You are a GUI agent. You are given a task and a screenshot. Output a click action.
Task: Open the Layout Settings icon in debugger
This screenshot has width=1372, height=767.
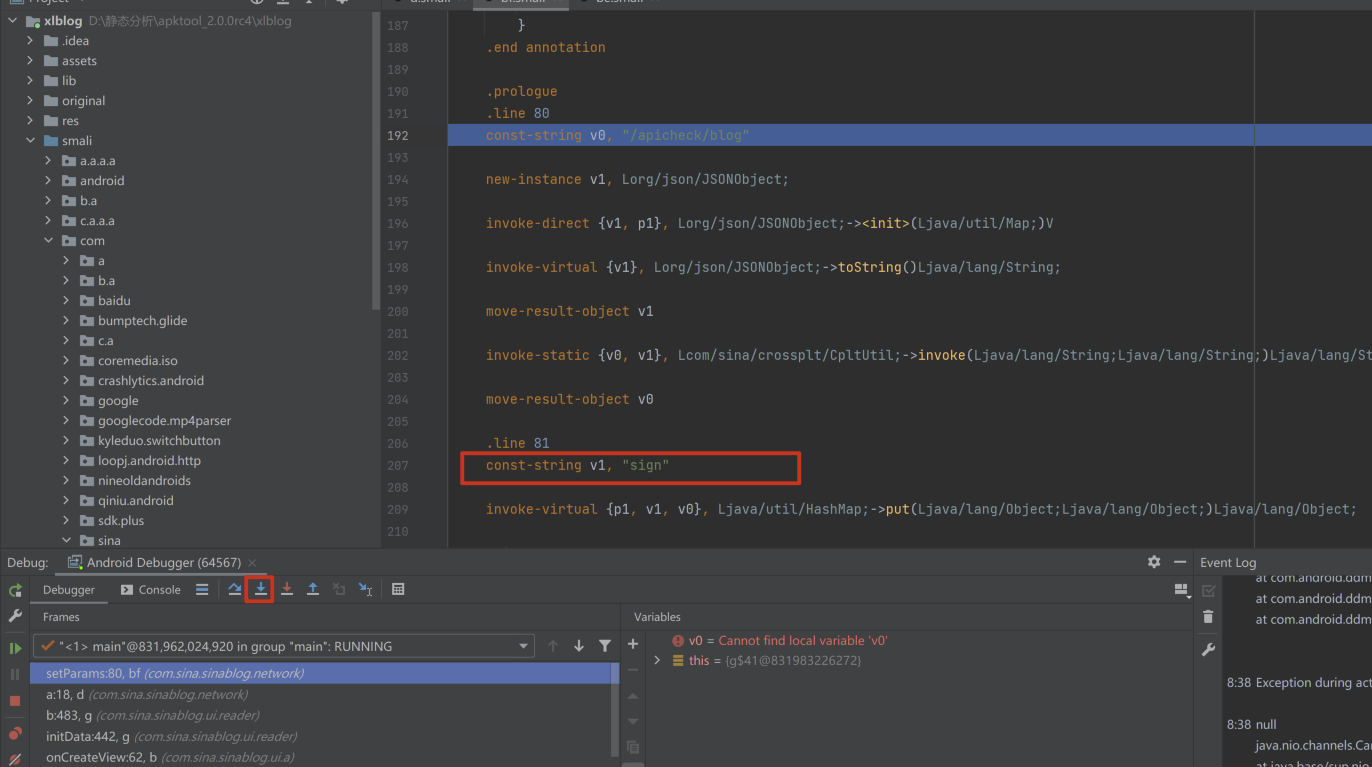pos(1181,590)
